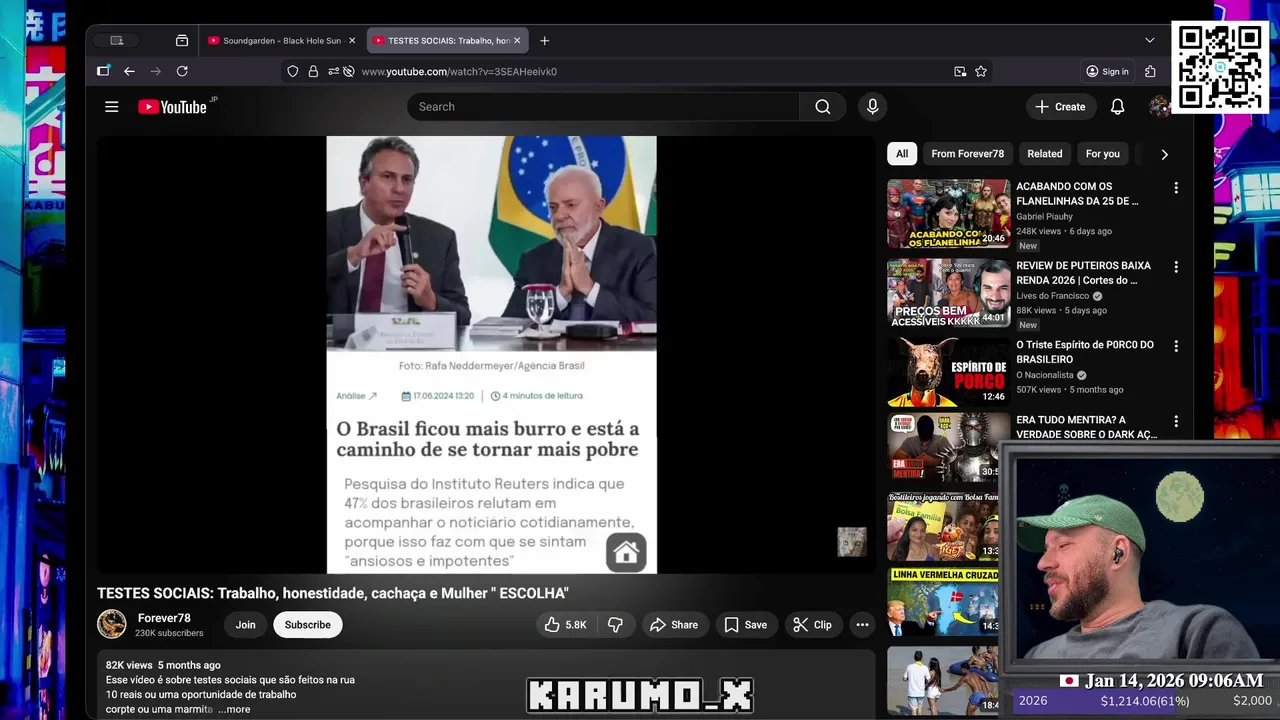Open menu for ACABANDO COM OS FLANELINHAS video
The width and height of the screenshot is (1280, 720).
1176,188
